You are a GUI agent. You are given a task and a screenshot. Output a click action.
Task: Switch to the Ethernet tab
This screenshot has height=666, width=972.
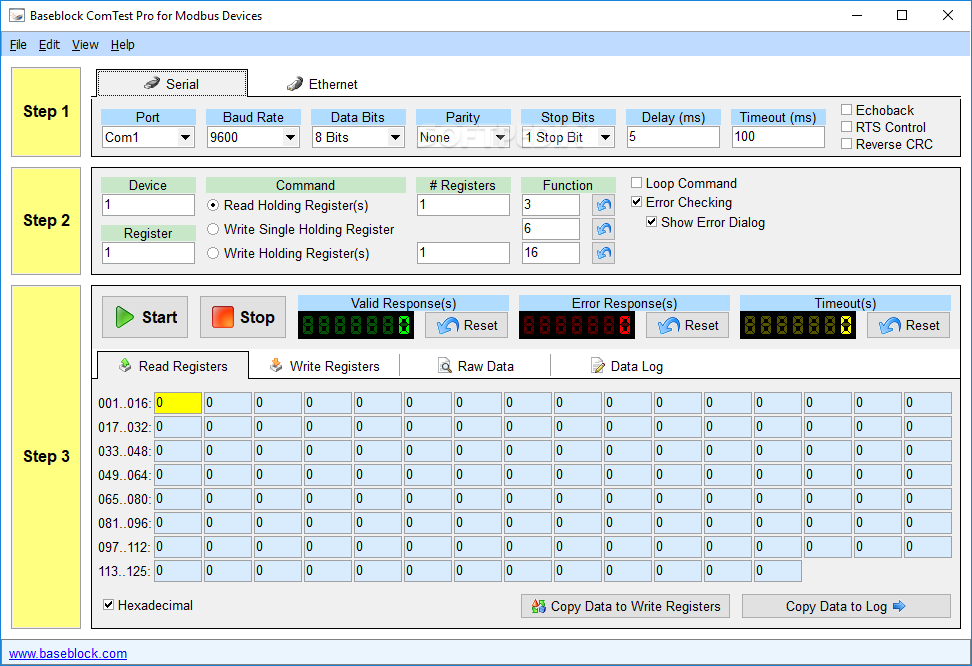[322, 84]
